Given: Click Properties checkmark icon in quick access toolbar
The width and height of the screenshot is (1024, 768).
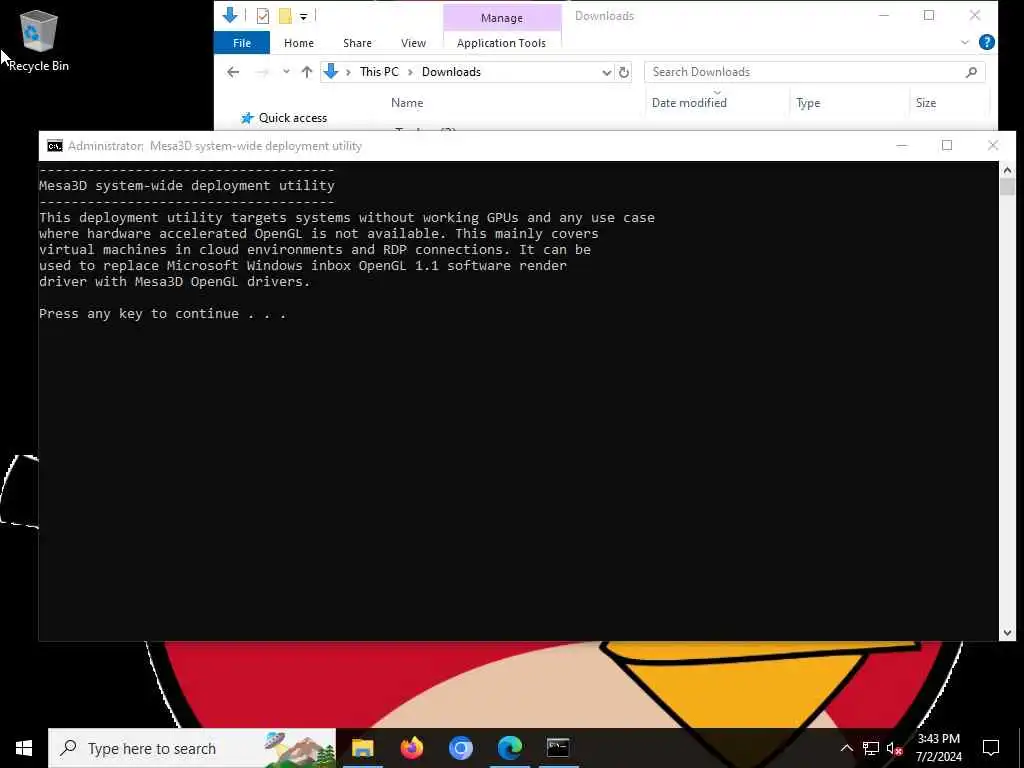Looking at the screenshot, I should click(x=263, y=16).
